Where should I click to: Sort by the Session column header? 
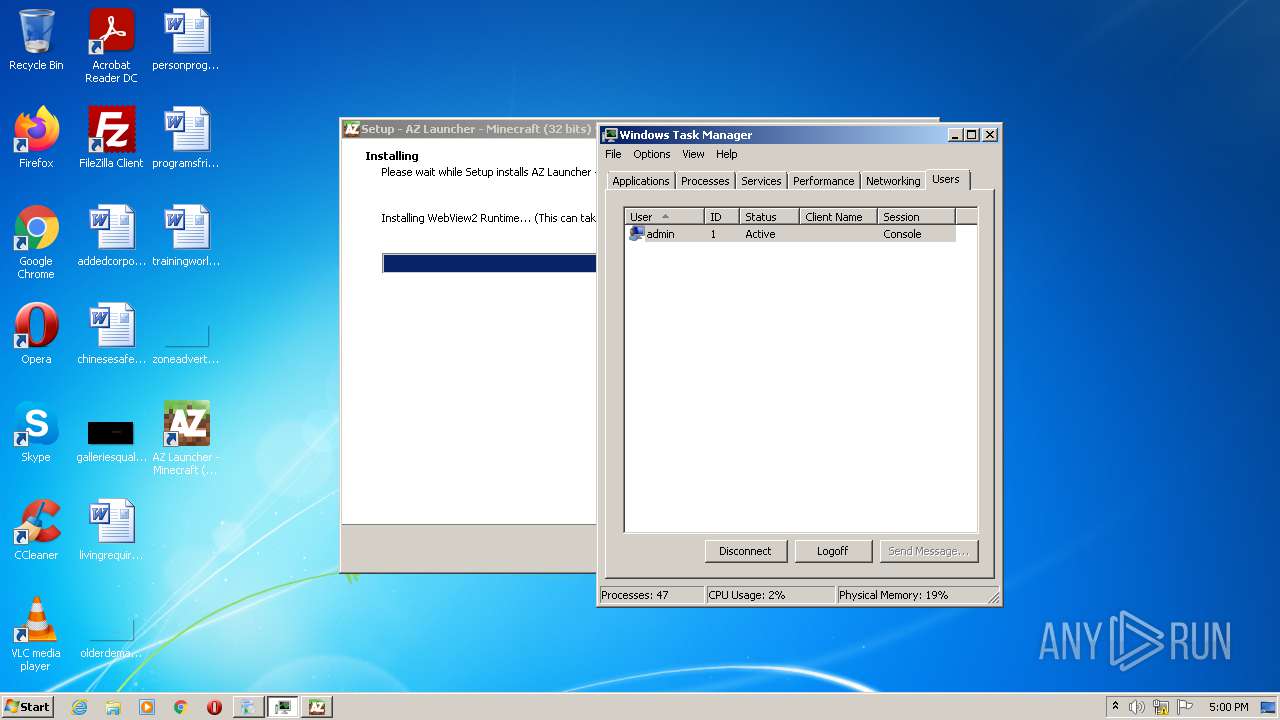point(916,217)
